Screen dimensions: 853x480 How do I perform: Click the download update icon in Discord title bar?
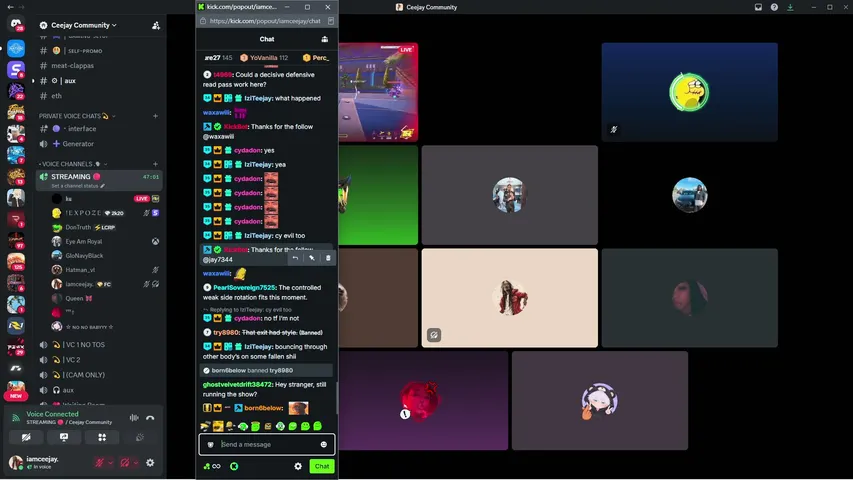pos(790,7)
